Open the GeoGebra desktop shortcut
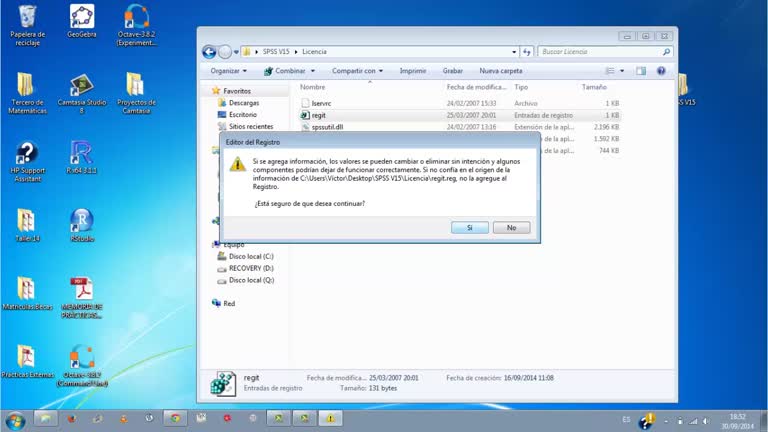The image size is (768, 432). pos(82,22)
